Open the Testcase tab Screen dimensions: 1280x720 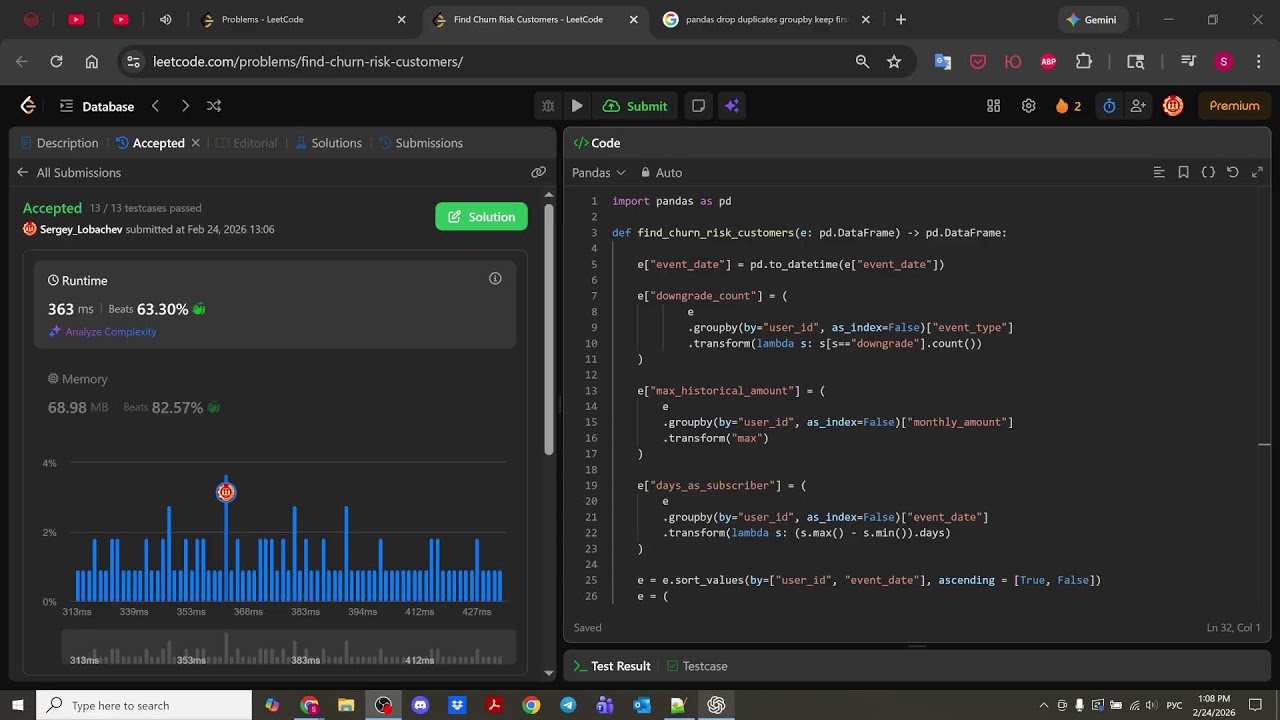click(697, 666)
